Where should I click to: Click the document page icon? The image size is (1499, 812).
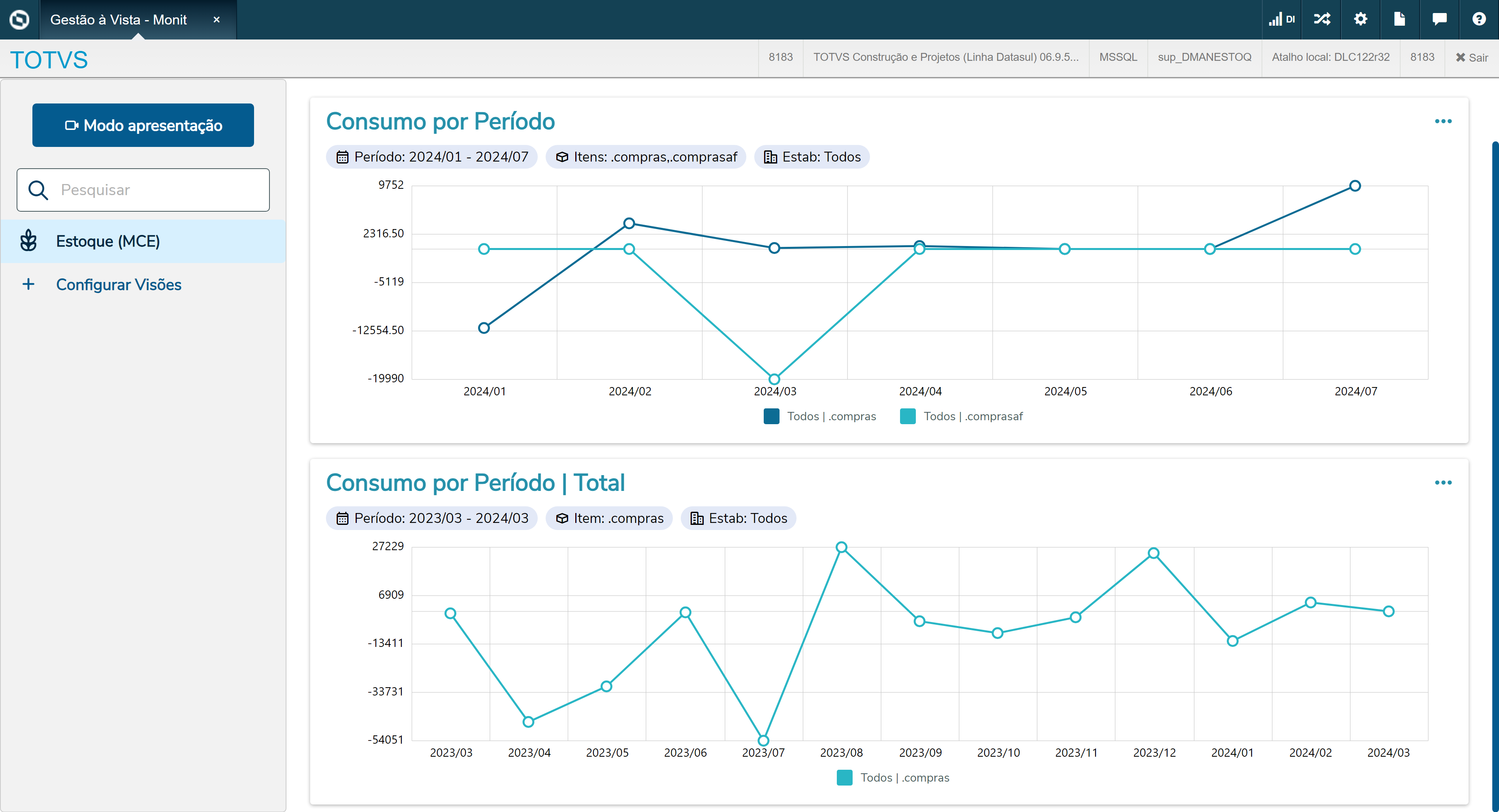pyautogui.click(x=1399, y=19)
